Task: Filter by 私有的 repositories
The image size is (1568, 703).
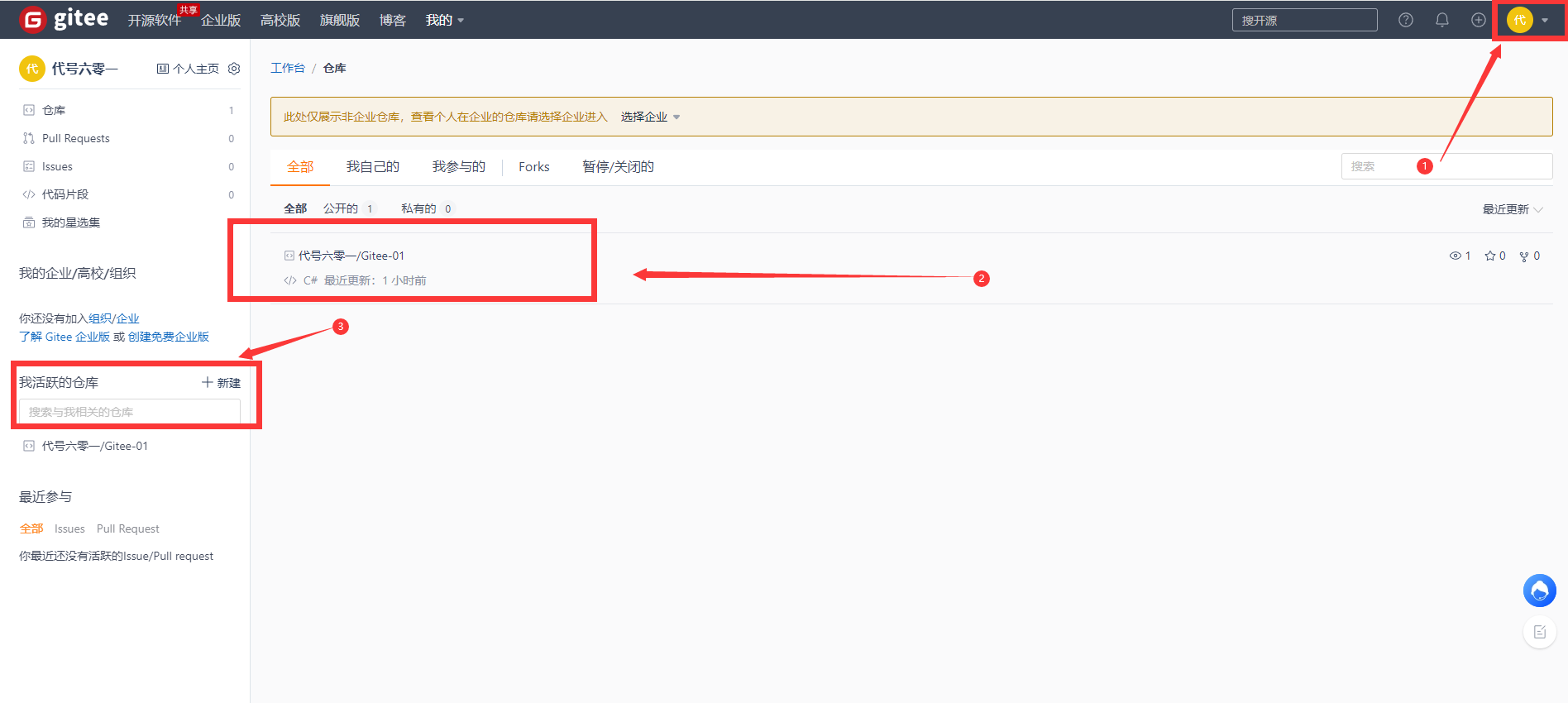Action: (427, 208)
